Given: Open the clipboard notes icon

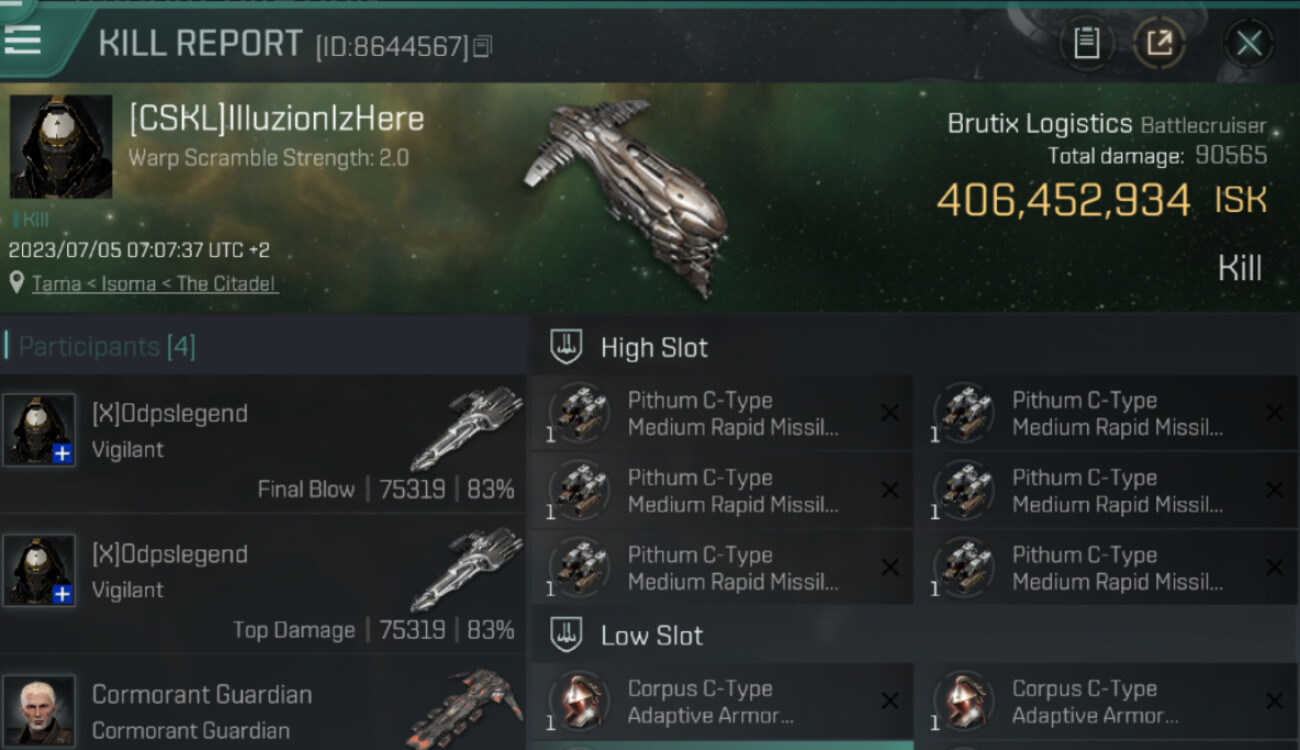Looking at the screenshot, I should tap(1086, 43).
